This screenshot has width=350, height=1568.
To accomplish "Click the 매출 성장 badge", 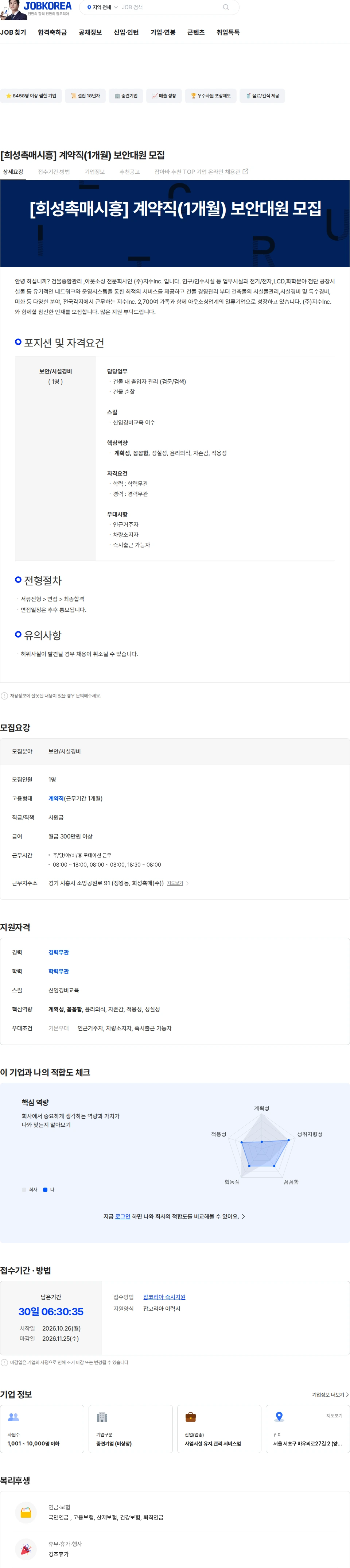I will click(164, 96).
